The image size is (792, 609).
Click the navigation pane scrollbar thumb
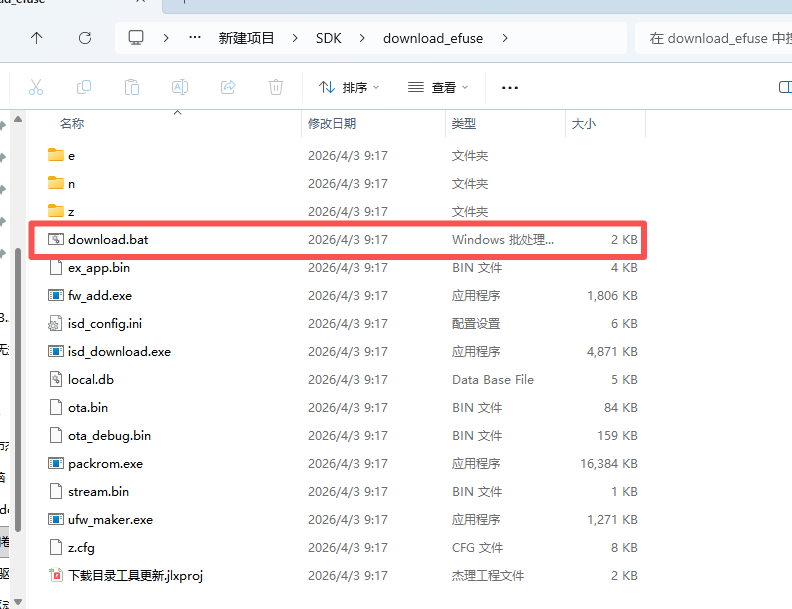pyautogui.click(x=18, y=389)
